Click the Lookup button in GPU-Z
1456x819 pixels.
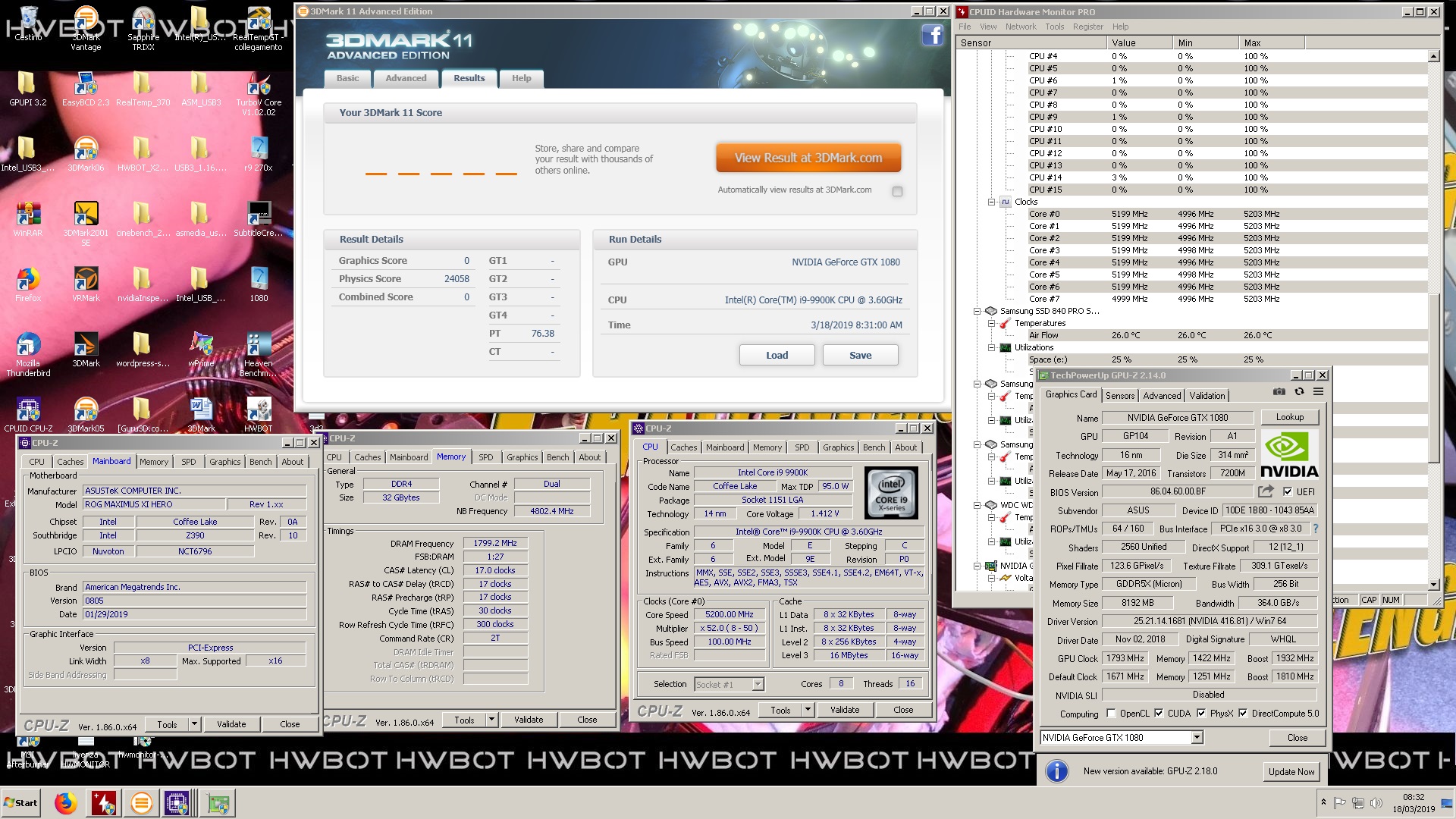(1289, 417)
